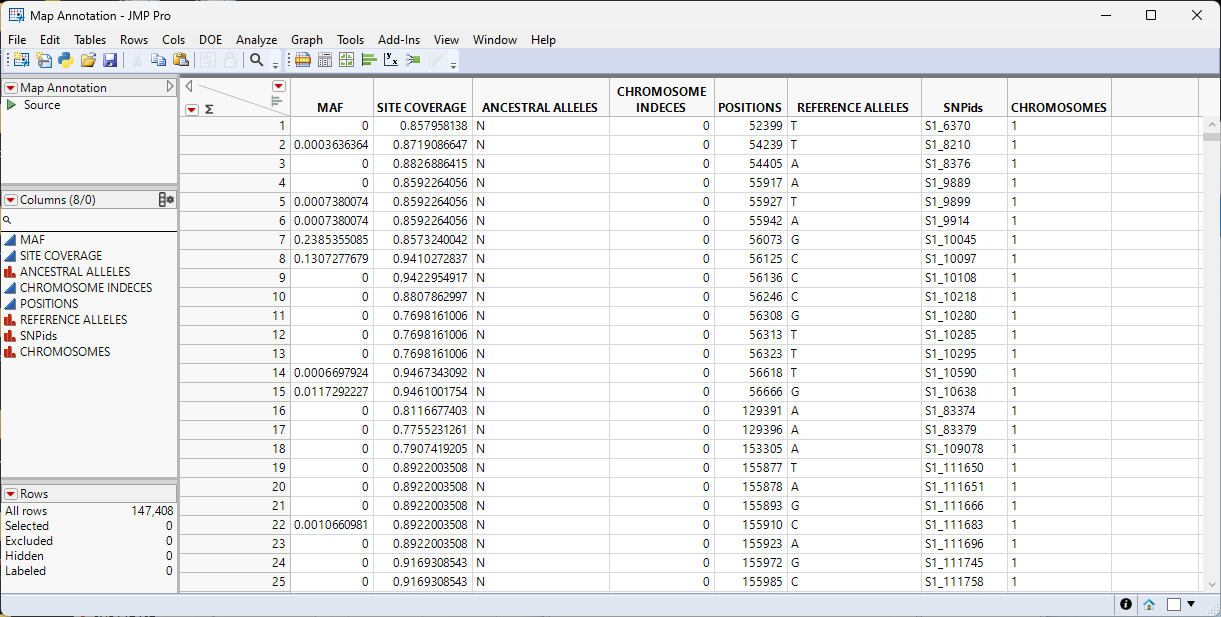Open the Graph menu
The image size is (1221, 617).
tap(306, 40)
